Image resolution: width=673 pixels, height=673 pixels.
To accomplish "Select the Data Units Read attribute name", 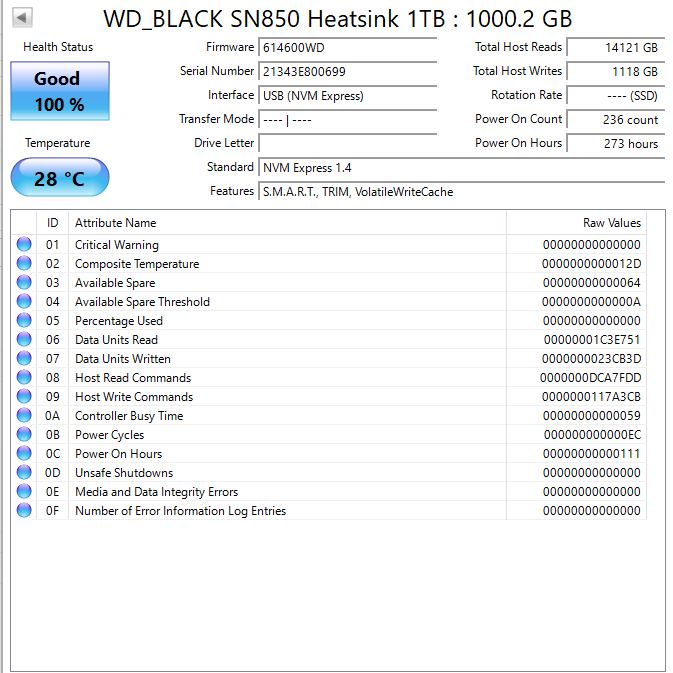I will (x=116, y=340).
